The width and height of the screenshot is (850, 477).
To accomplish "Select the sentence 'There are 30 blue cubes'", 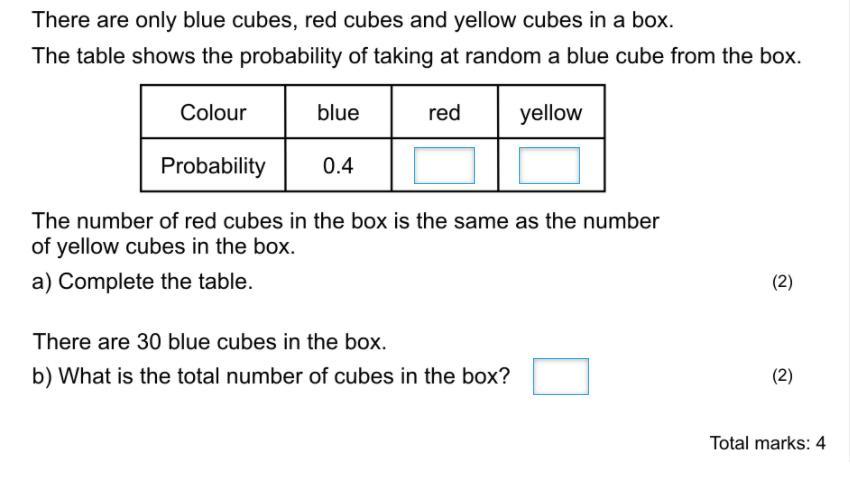I will 210,342.
